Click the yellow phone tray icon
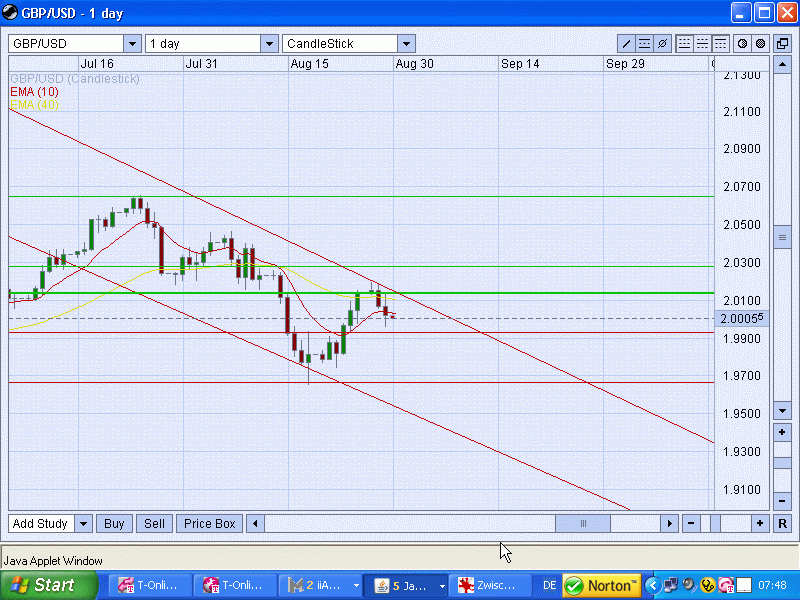Viewport: 800px width, 600px height. 708,585
